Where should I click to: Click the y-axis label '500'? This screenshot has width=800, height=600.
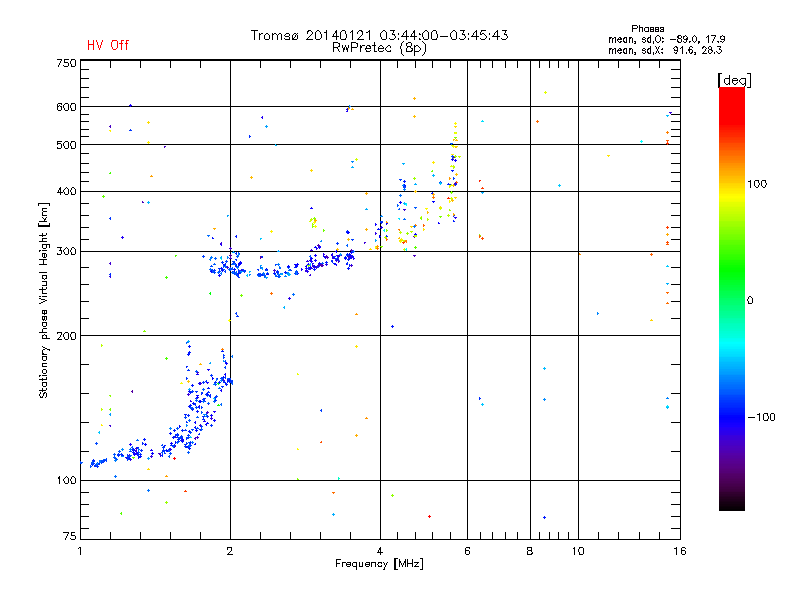click(66, 145)
